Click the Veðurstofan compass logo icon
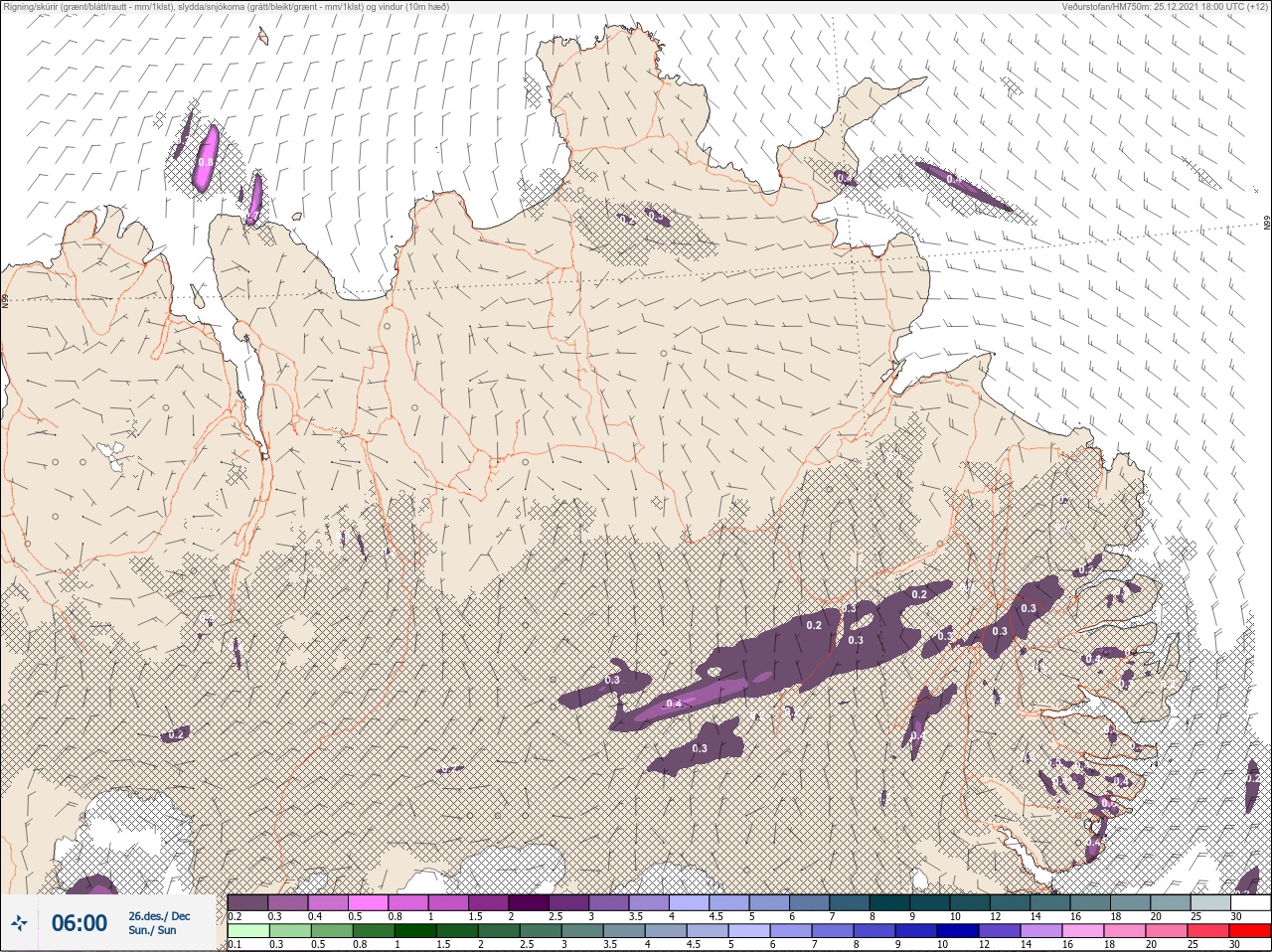 pos(19,924)
